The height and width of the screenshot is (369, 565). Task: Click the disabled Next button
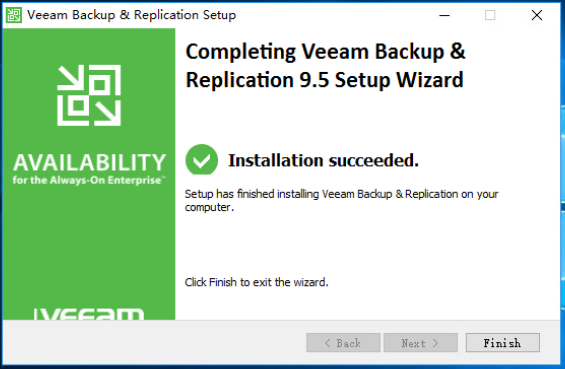421,342
